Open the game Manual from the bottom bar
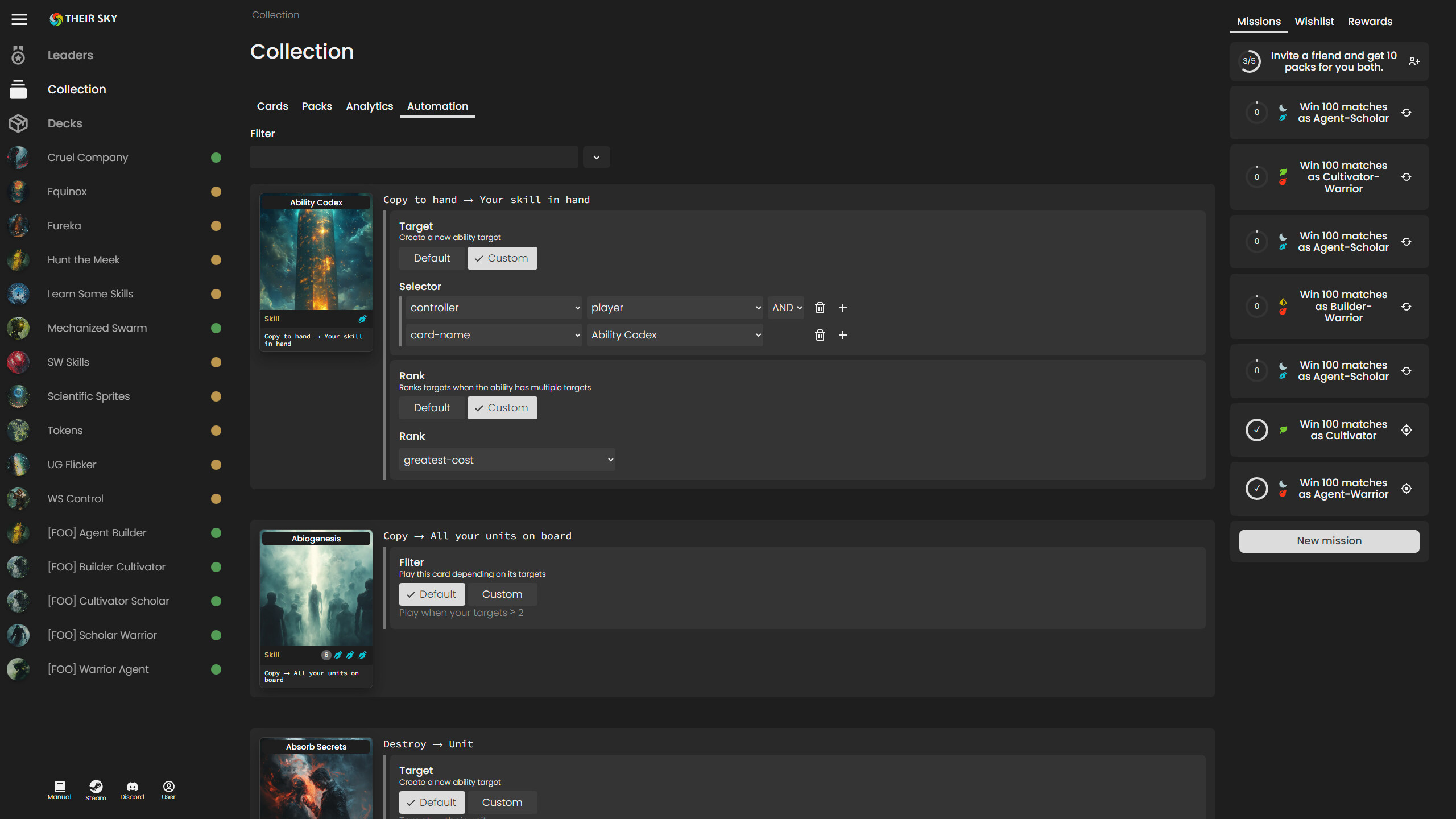Viewport: 1456px width, 819px height. 59,789
